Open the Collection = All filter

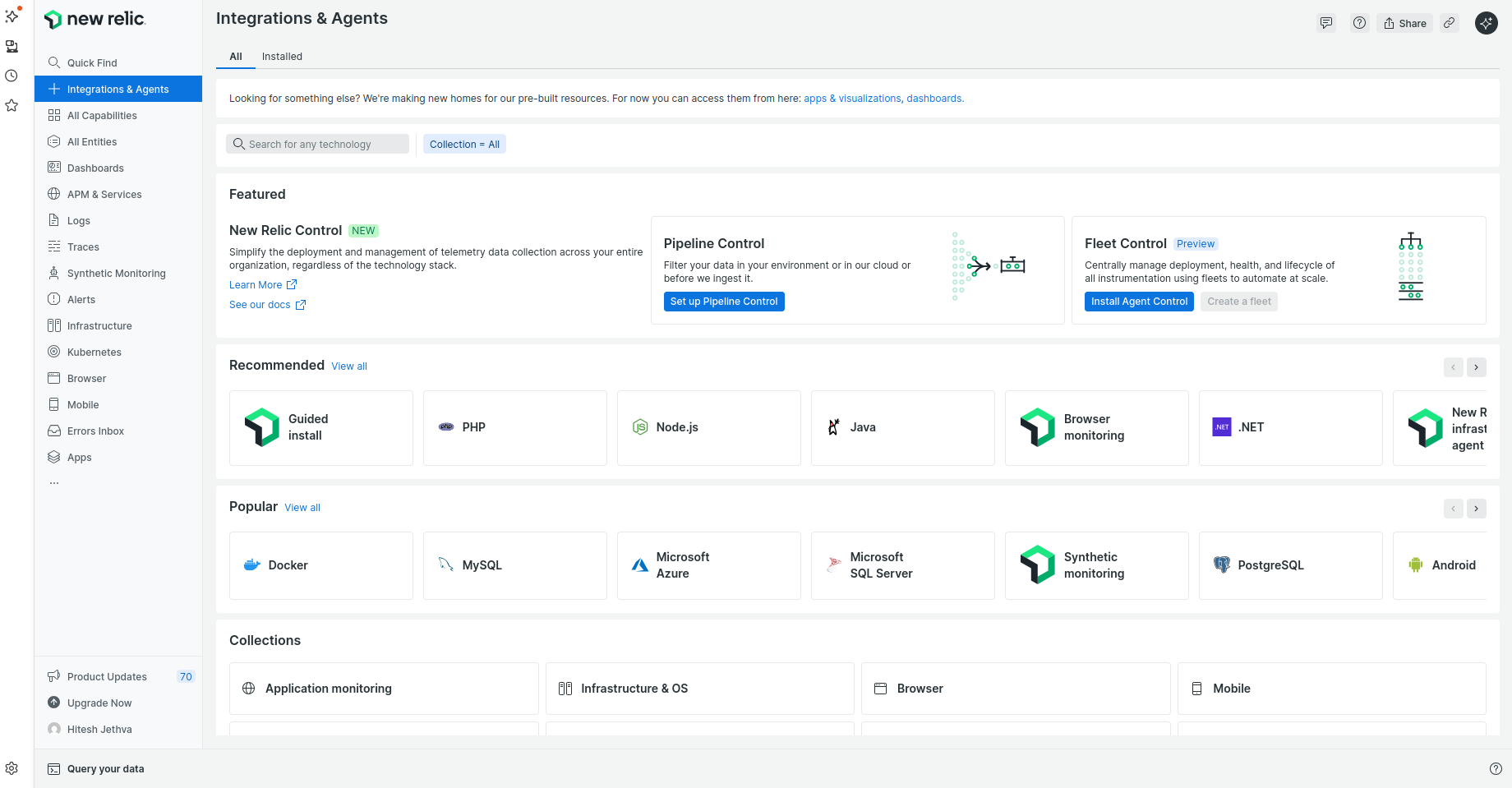[464, 144]
